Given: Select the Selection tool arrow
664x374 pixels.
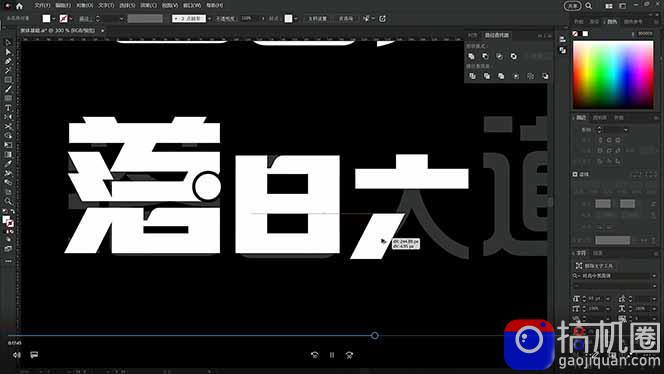Looking at the screenshot, I should (8, 43).
